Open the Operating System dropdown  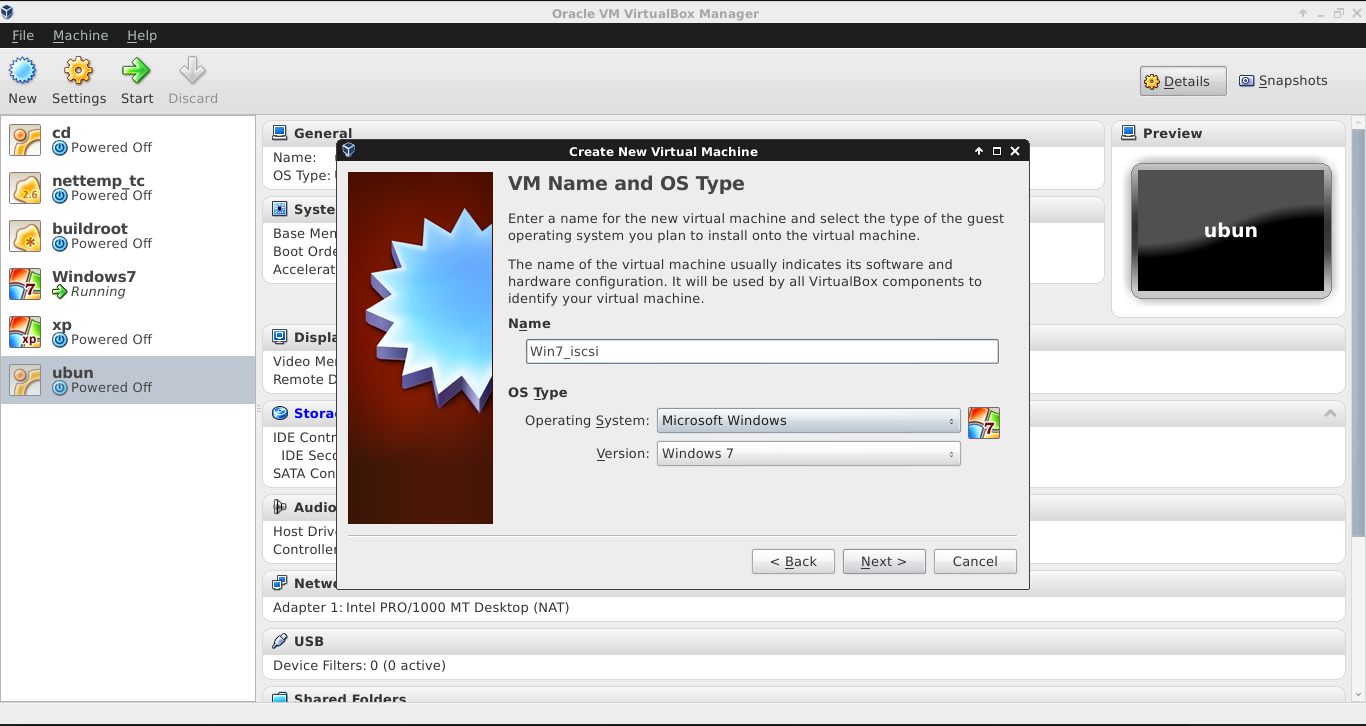808,421
